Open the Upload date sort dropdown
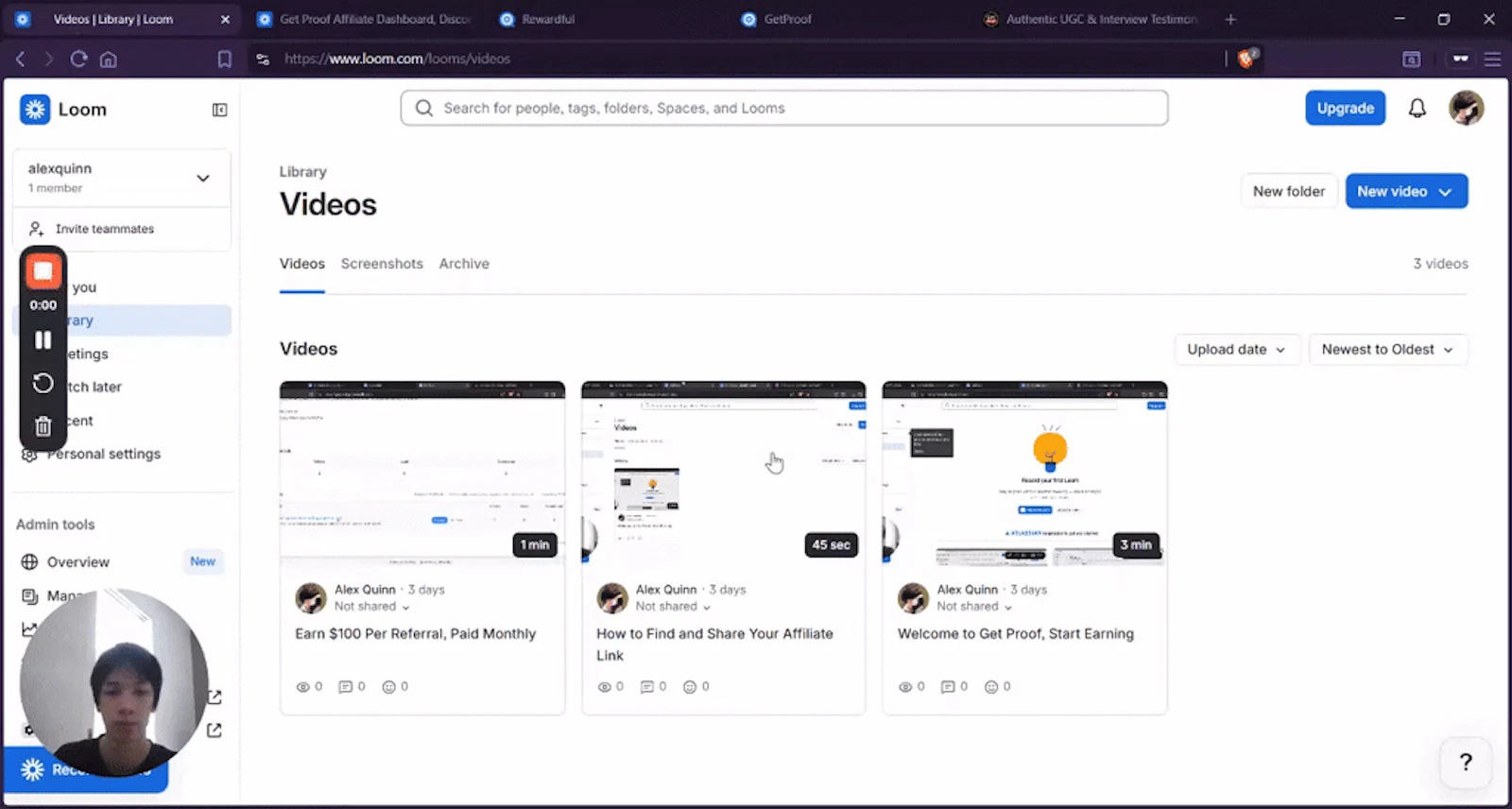1512x809 pixels. (x=1237, y=350)
